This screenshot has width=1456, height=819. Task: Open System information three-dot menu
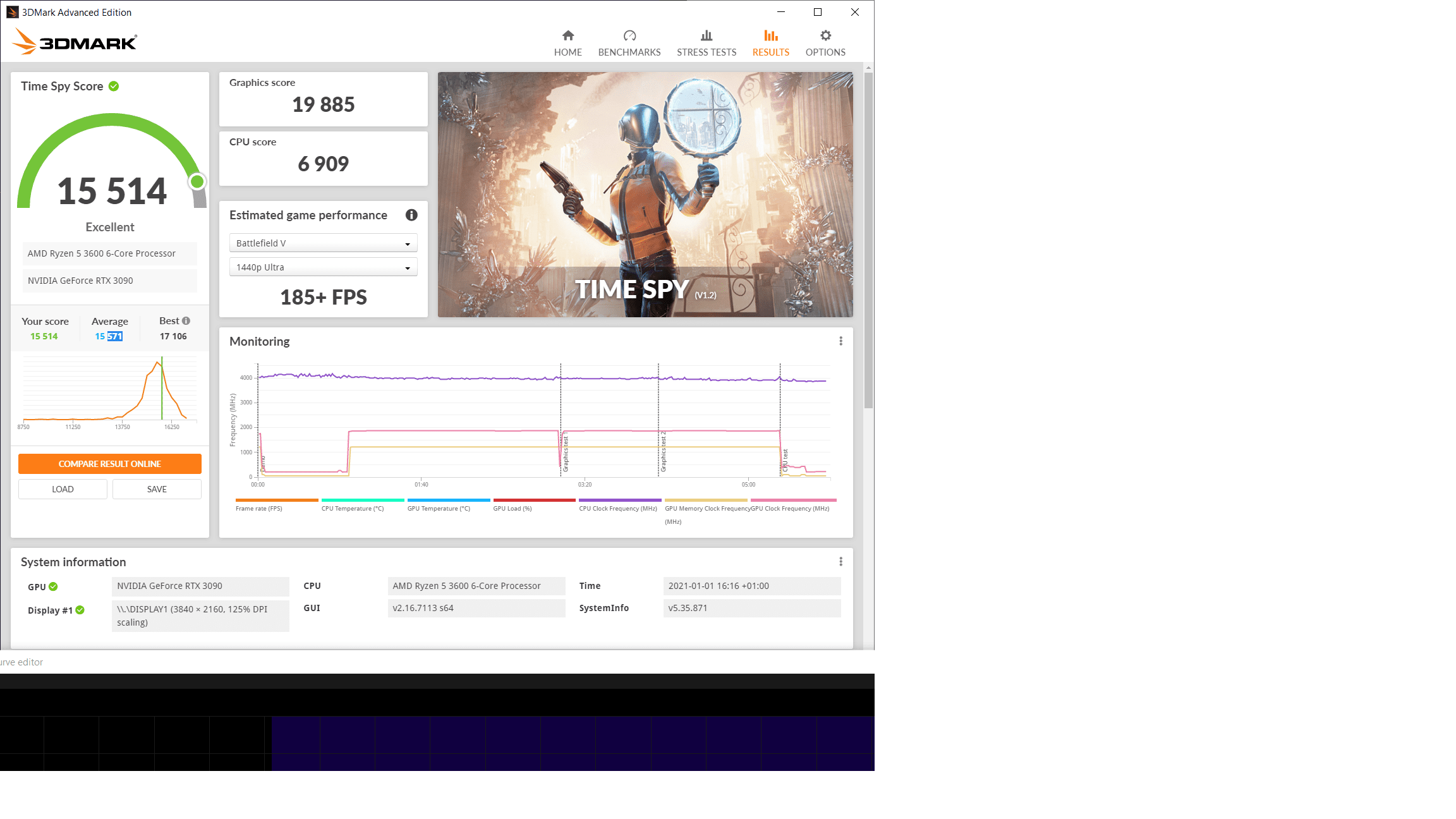click(x=840, y=562)
